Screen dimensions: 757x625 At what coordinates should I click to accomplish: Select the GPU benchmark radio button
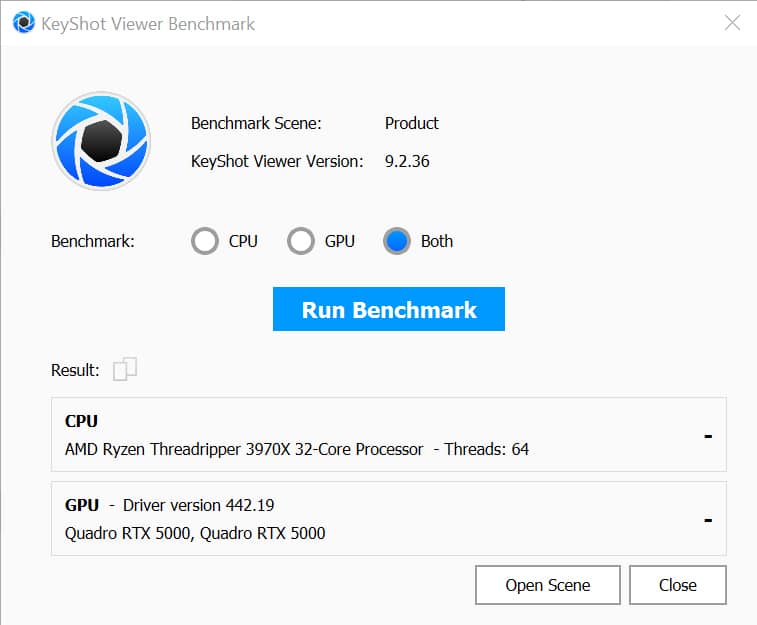point(301,241)
